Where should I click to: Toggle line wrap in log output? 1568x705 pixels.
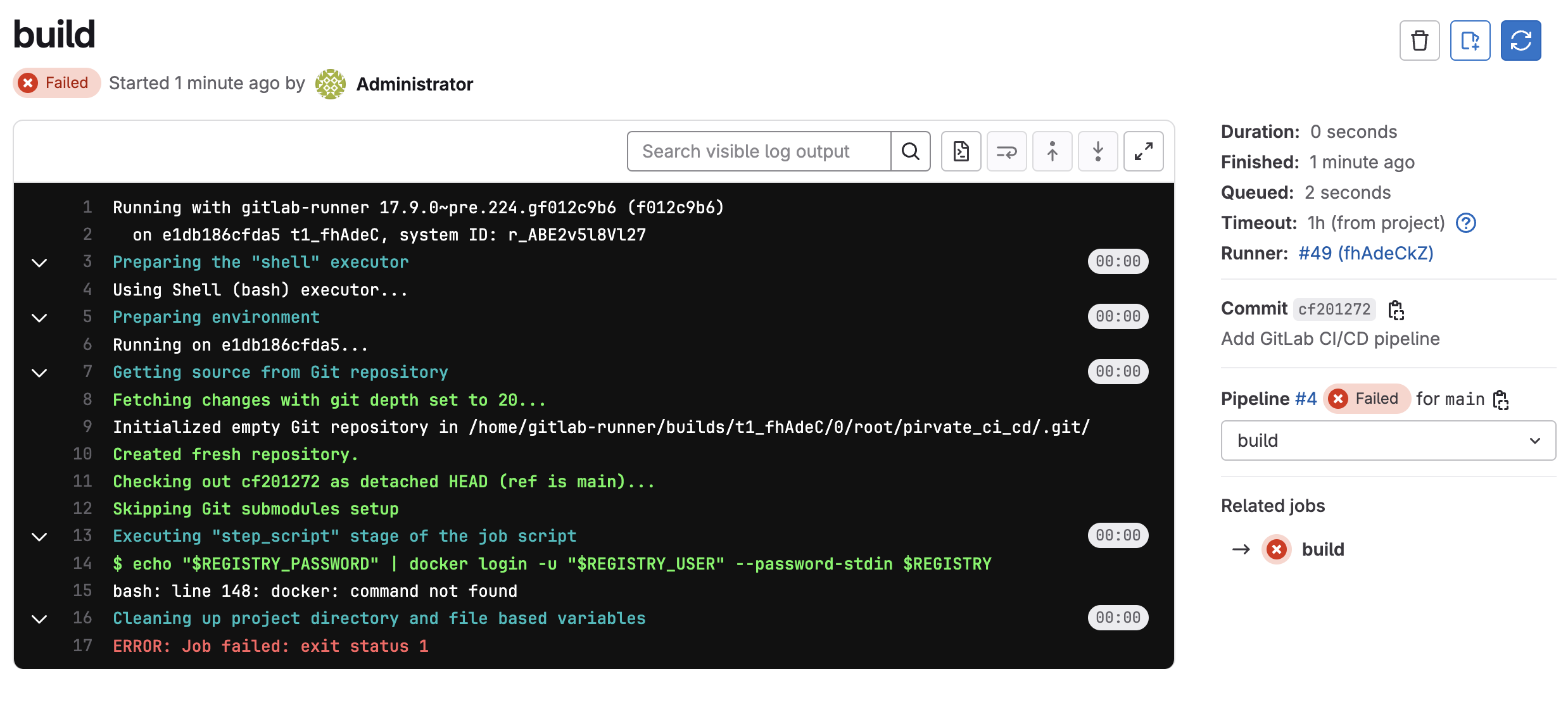(1006, 151)
